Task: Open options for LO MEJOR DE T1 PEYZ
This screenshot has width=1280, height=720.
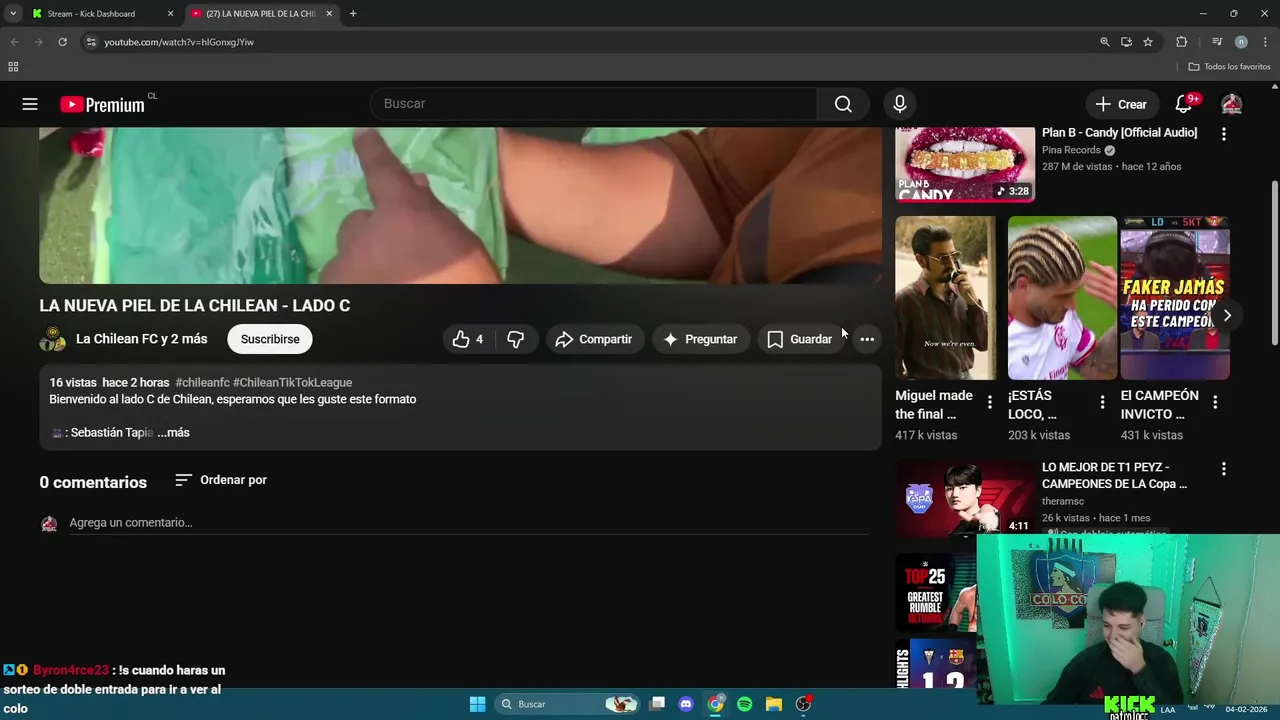Action: (x=1223, y=468)
